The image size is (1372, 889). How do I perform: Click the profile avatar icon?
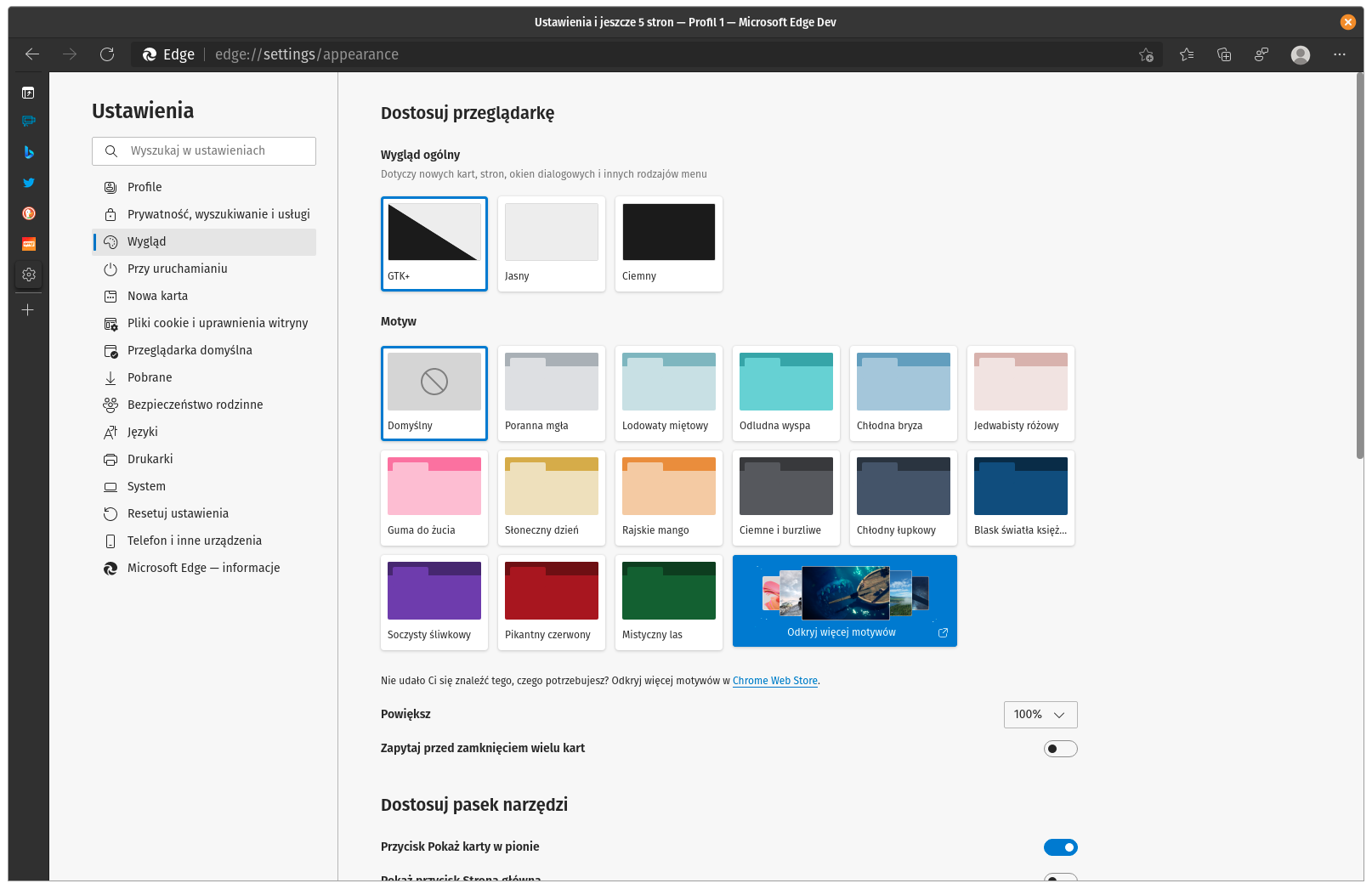[1300, 54]
